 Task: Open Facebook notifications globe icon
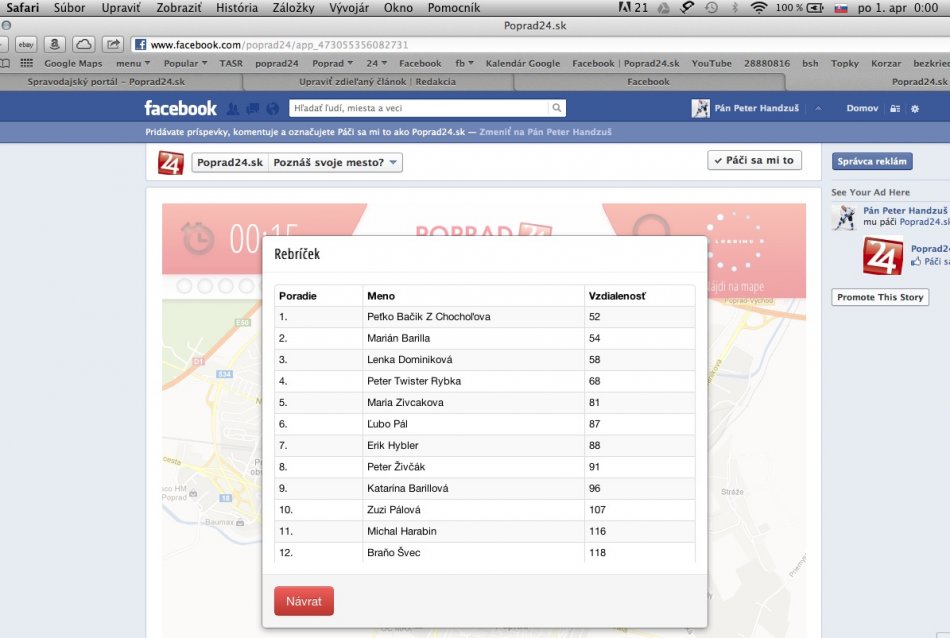pos(272,109)
